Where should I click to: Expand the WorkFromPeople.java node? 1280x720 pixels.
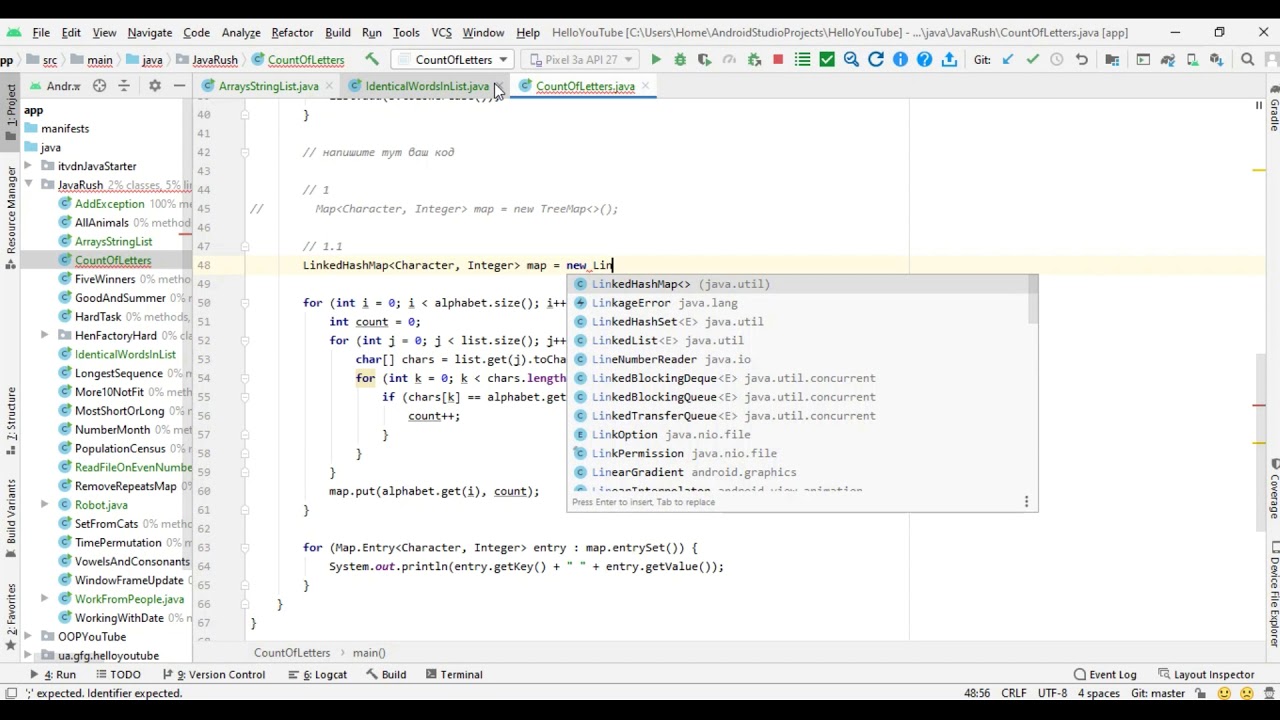click(45, 599)
